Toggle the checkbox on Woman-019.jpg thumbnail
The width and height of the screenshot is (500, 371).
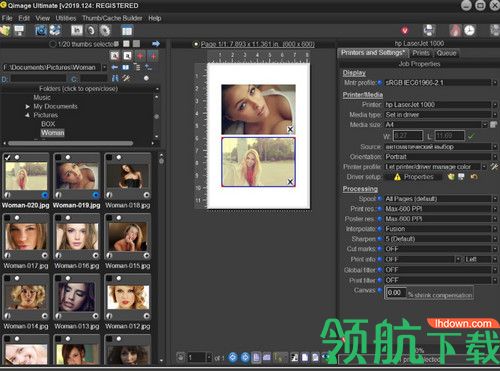pos(58,157)
